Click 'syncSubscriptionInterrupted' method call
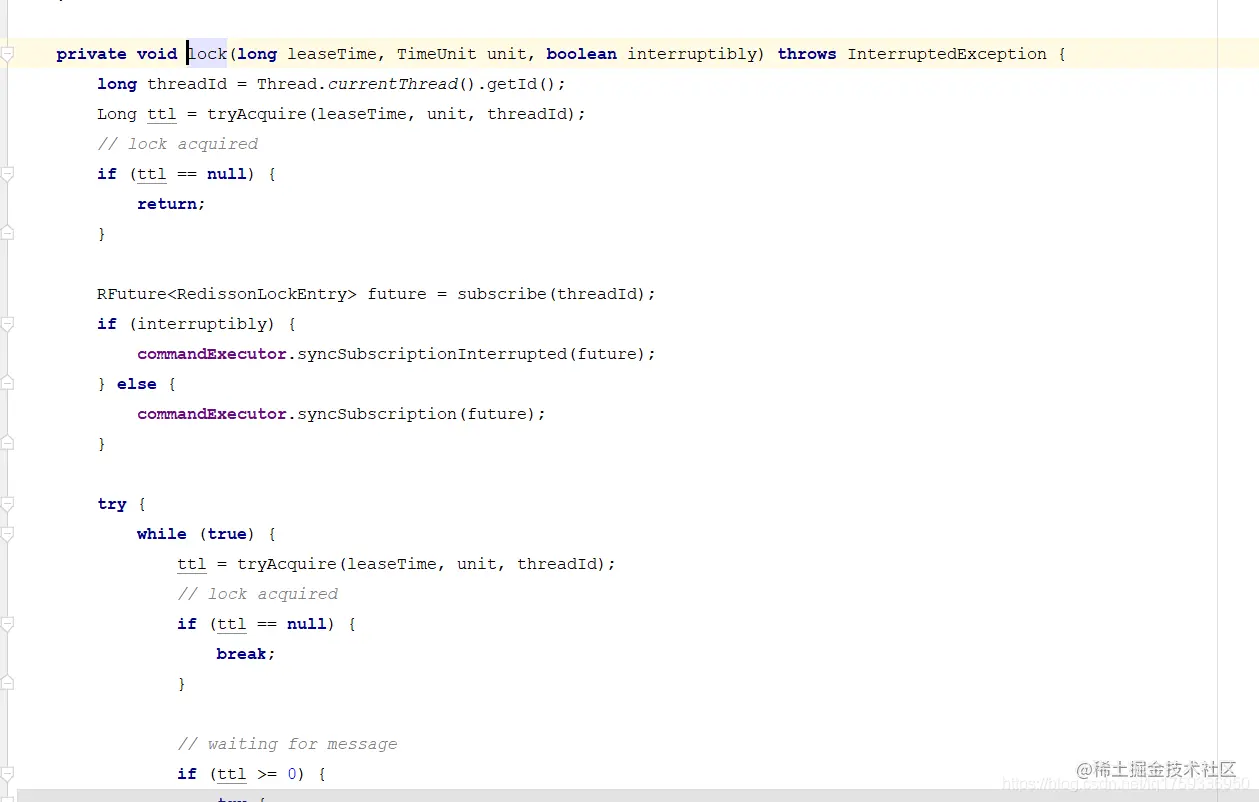 point(432,354)
